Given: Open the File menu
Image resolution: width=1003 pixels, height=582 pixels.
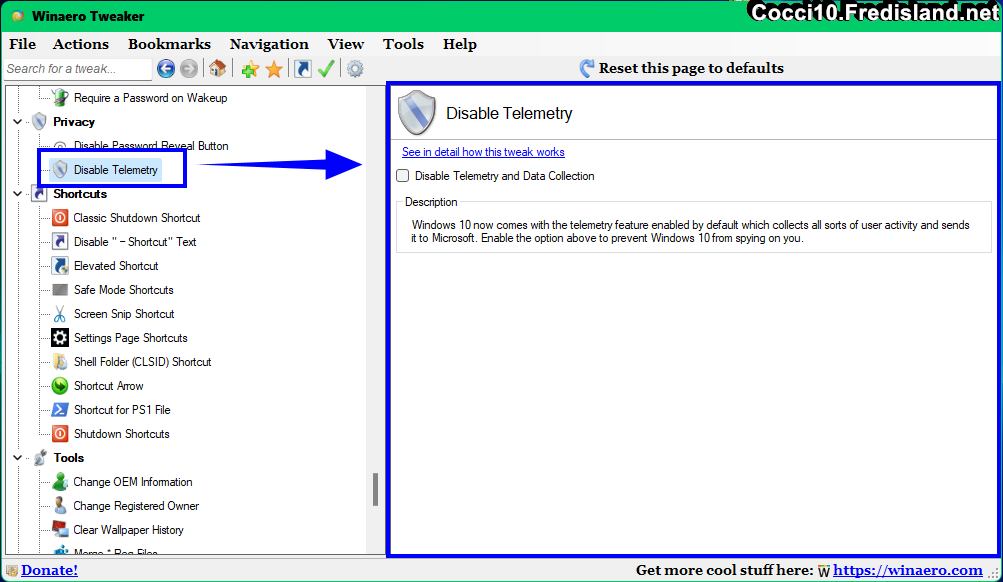Looking at the screenshot, I should tap(22, 44).
